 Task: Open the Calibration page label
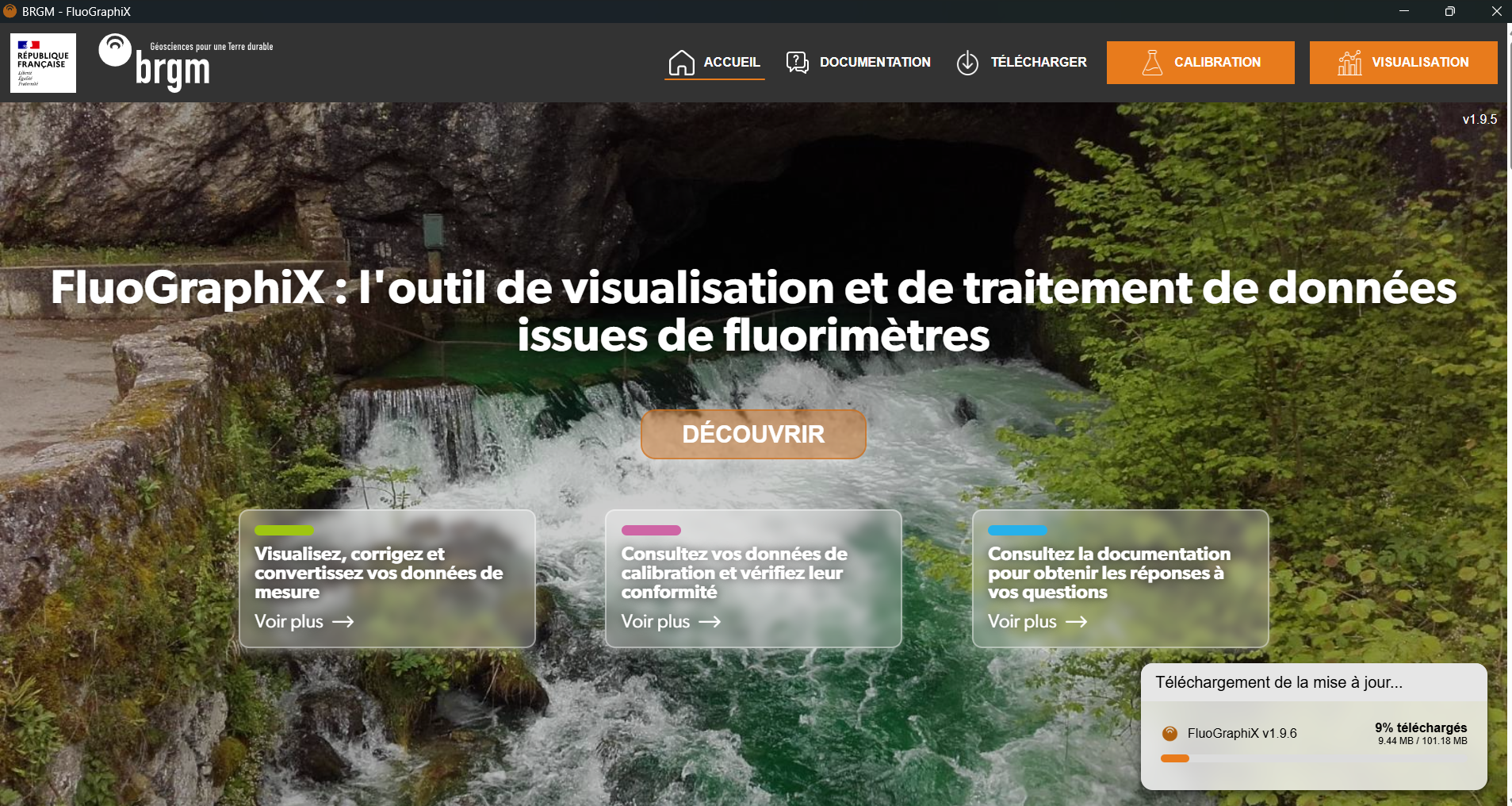(1217, 62)
